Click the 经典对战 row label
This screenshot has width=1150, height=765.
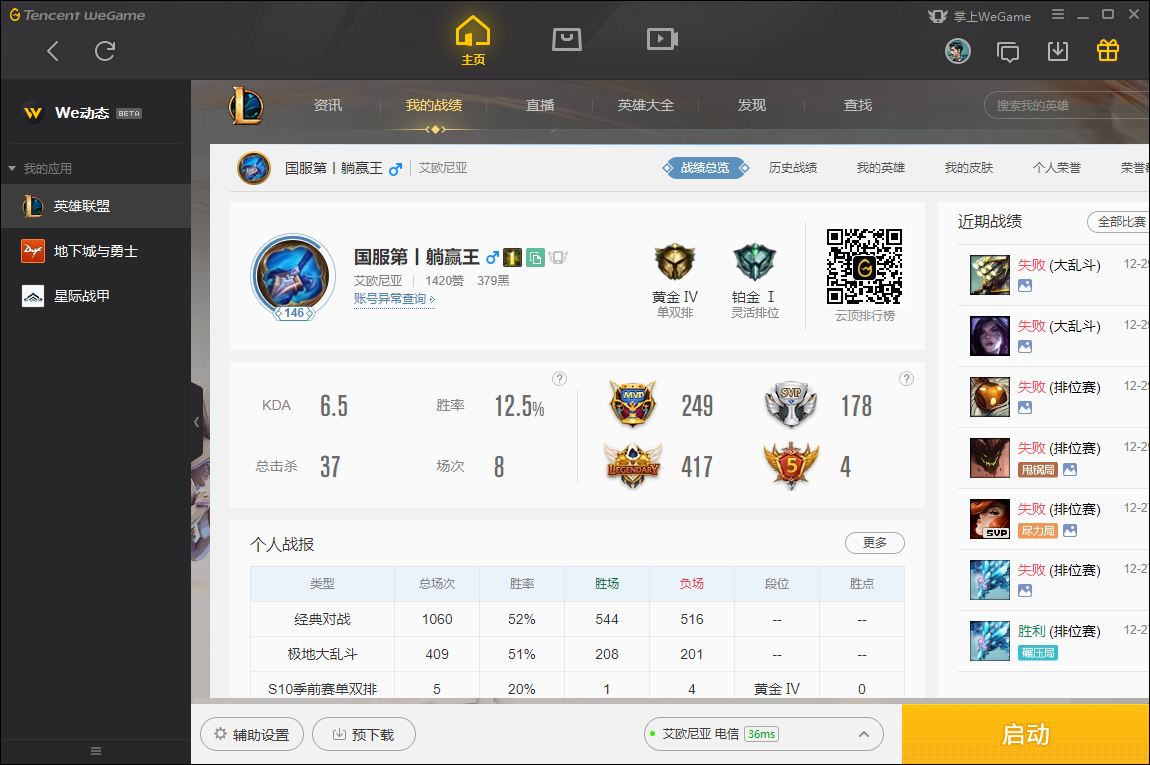click(x=323, y=620)
